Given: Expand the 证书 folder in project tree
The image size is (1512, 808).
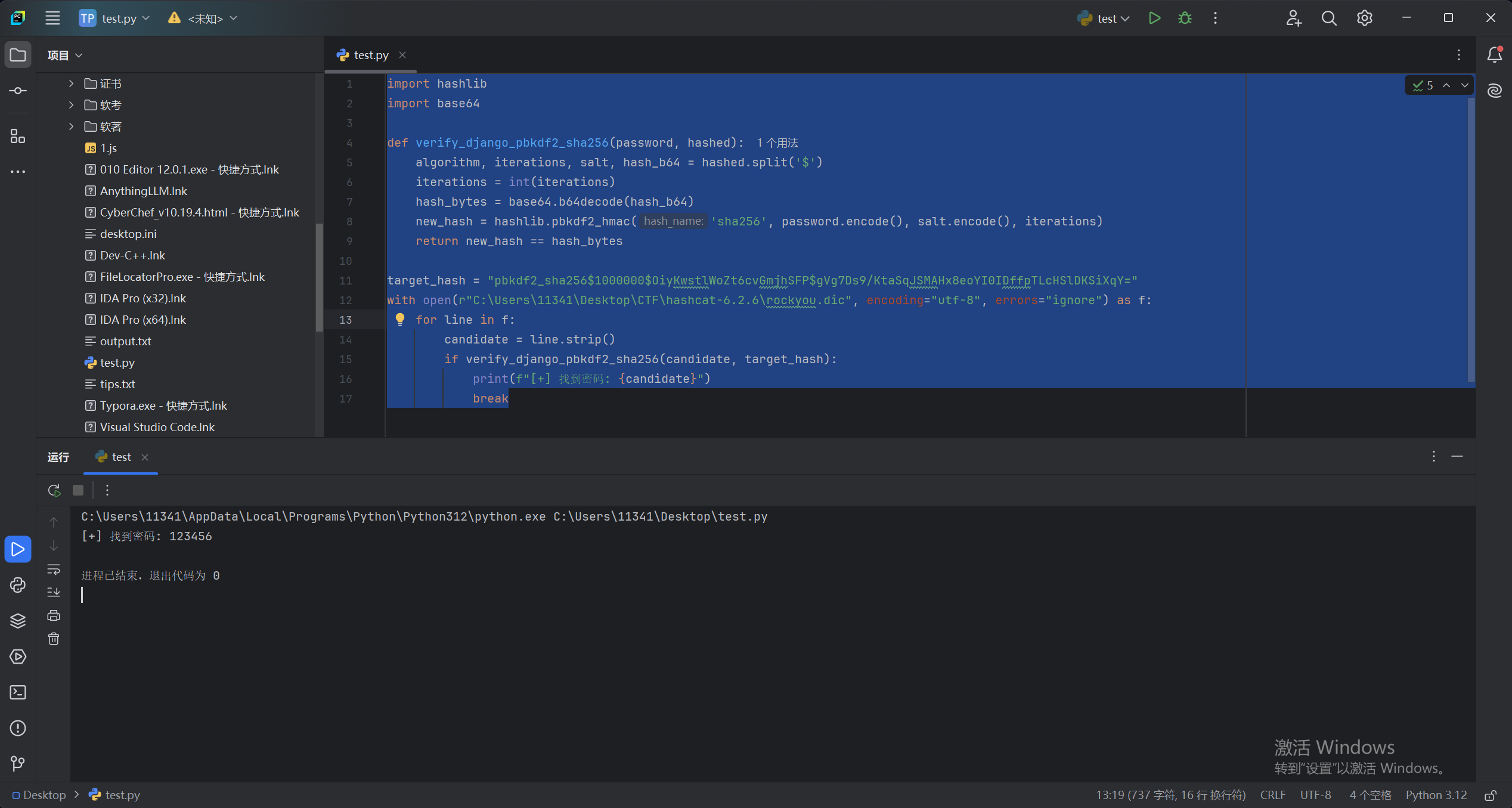Looking at the screenshot, I should [x=71, y=83].
